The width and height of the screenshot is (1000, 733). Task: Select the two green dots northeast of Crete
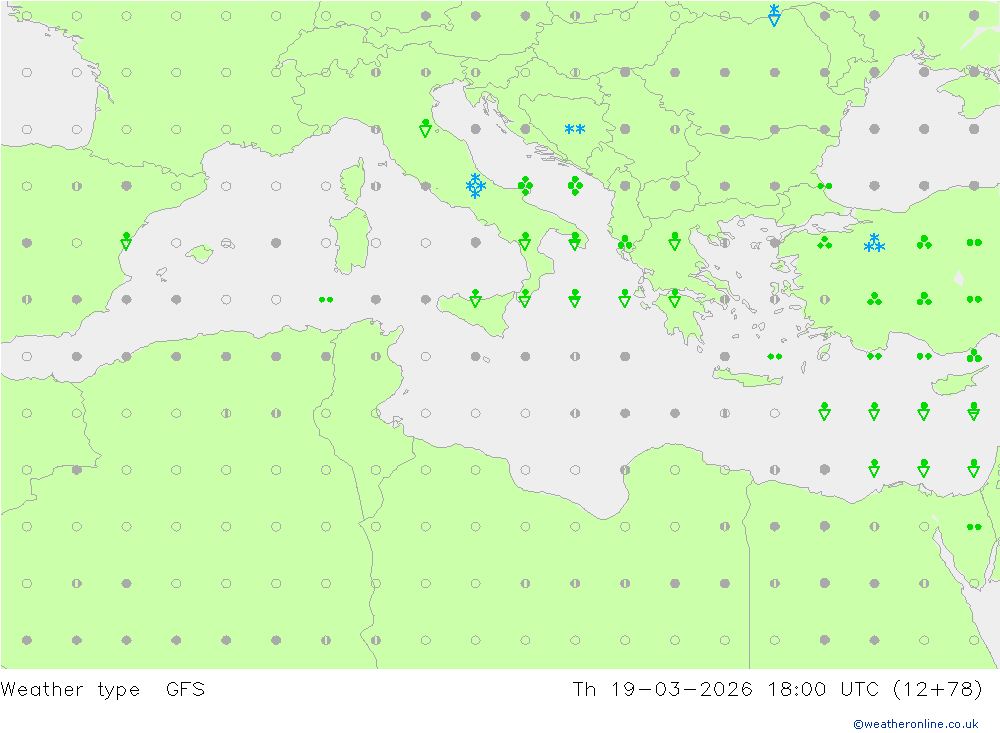[x=775, y=357]
